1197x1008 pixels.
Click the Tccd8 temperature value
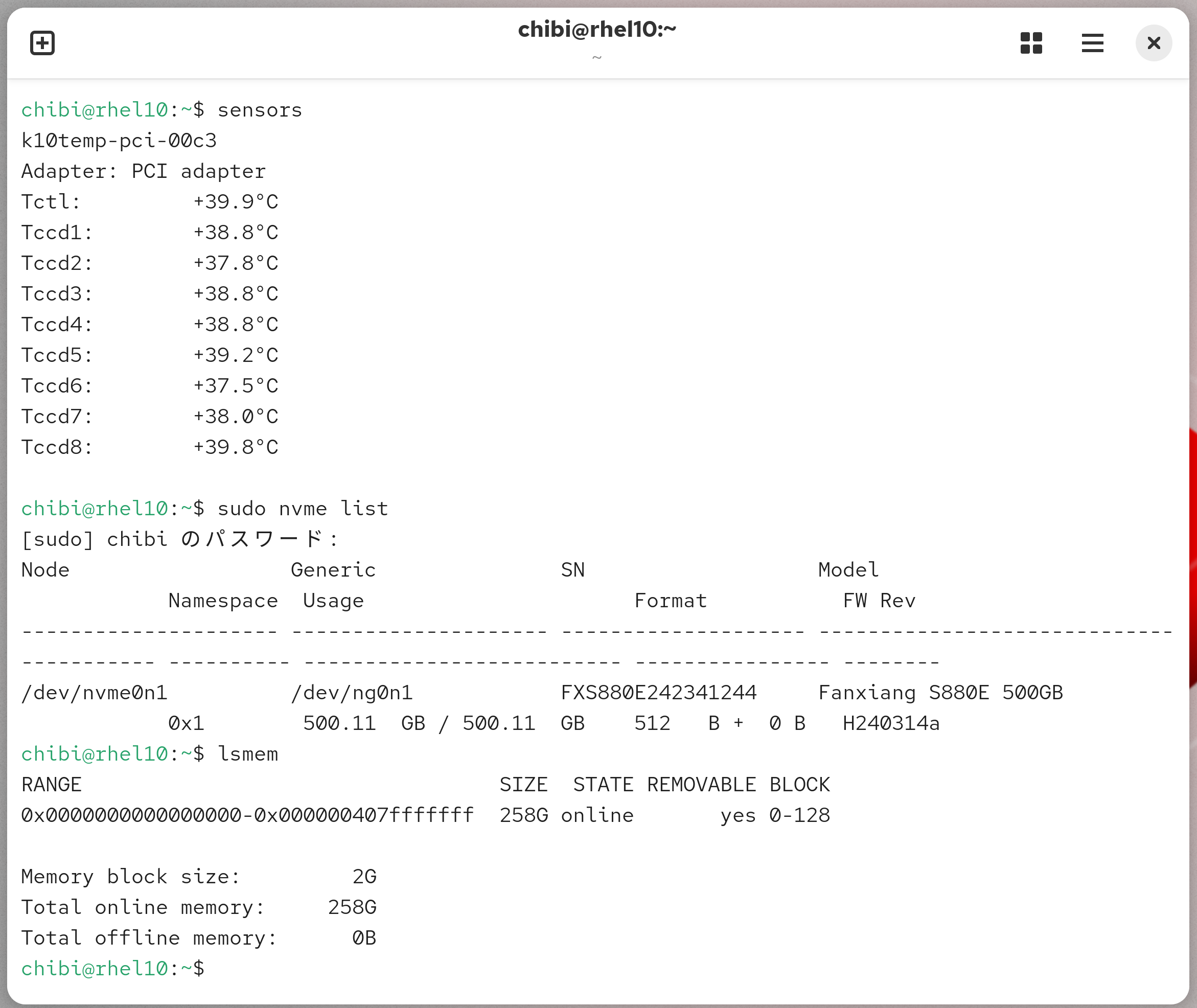[x=236, y=447]
